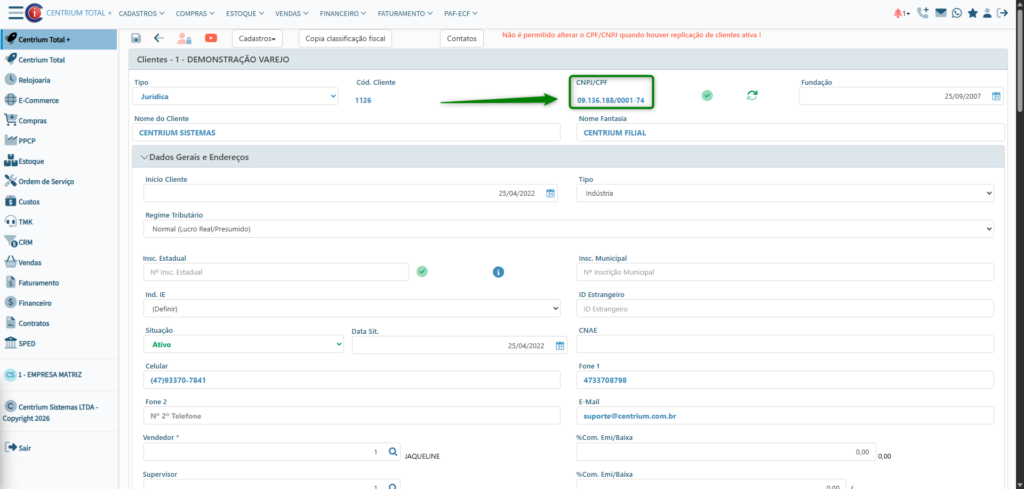The height and width of the screenshot is (489, 1024).
Task: Open the Tipo Jurídica dropdown
Action: click(x=236, y=96)
